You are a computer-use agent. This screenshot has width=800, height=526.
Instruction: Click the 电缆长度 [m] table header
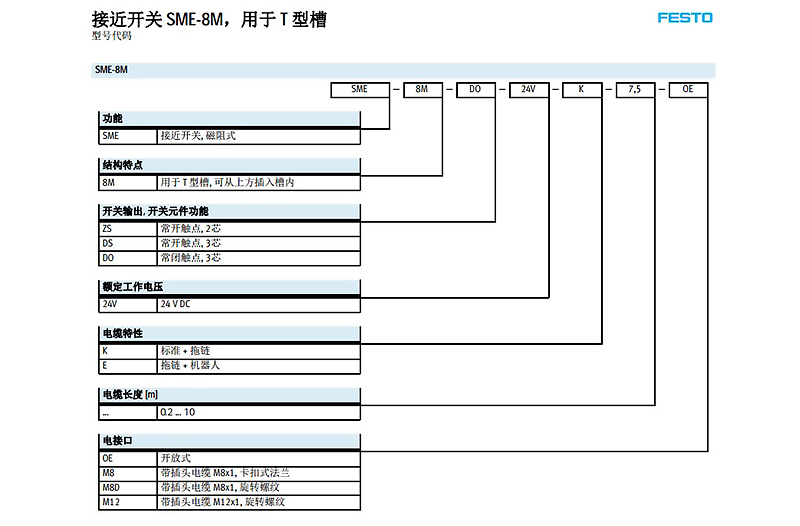pyautogui.click(x=230, y=394)
